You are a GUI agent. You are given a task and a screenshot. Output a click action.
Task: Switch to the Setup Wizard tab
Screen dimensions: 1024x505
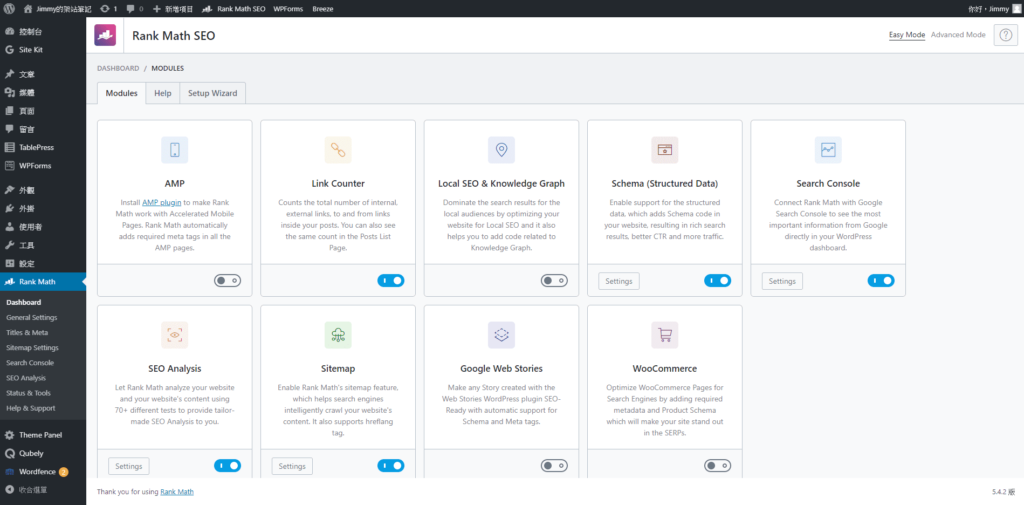click(212, 93)
